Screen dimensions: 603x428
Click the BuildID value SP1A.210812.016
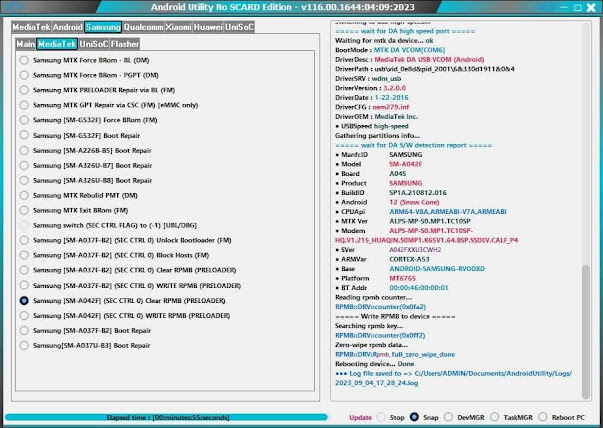(x=418, y=193)
